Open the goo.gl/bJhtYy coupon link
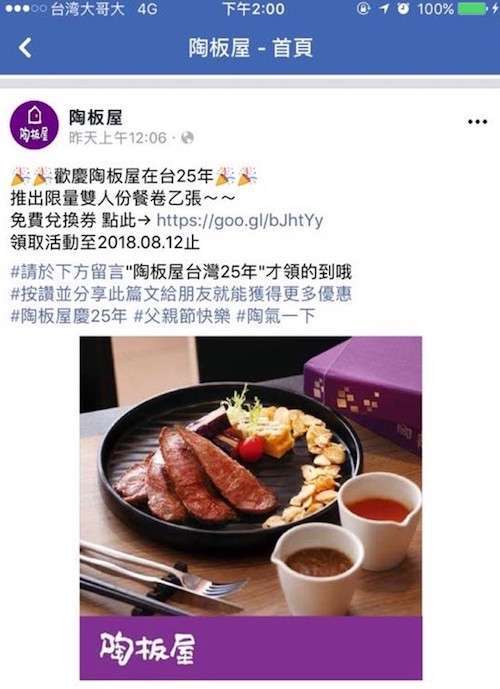The width and height of the screenshot is (500, 689). (x=240, y=221)
